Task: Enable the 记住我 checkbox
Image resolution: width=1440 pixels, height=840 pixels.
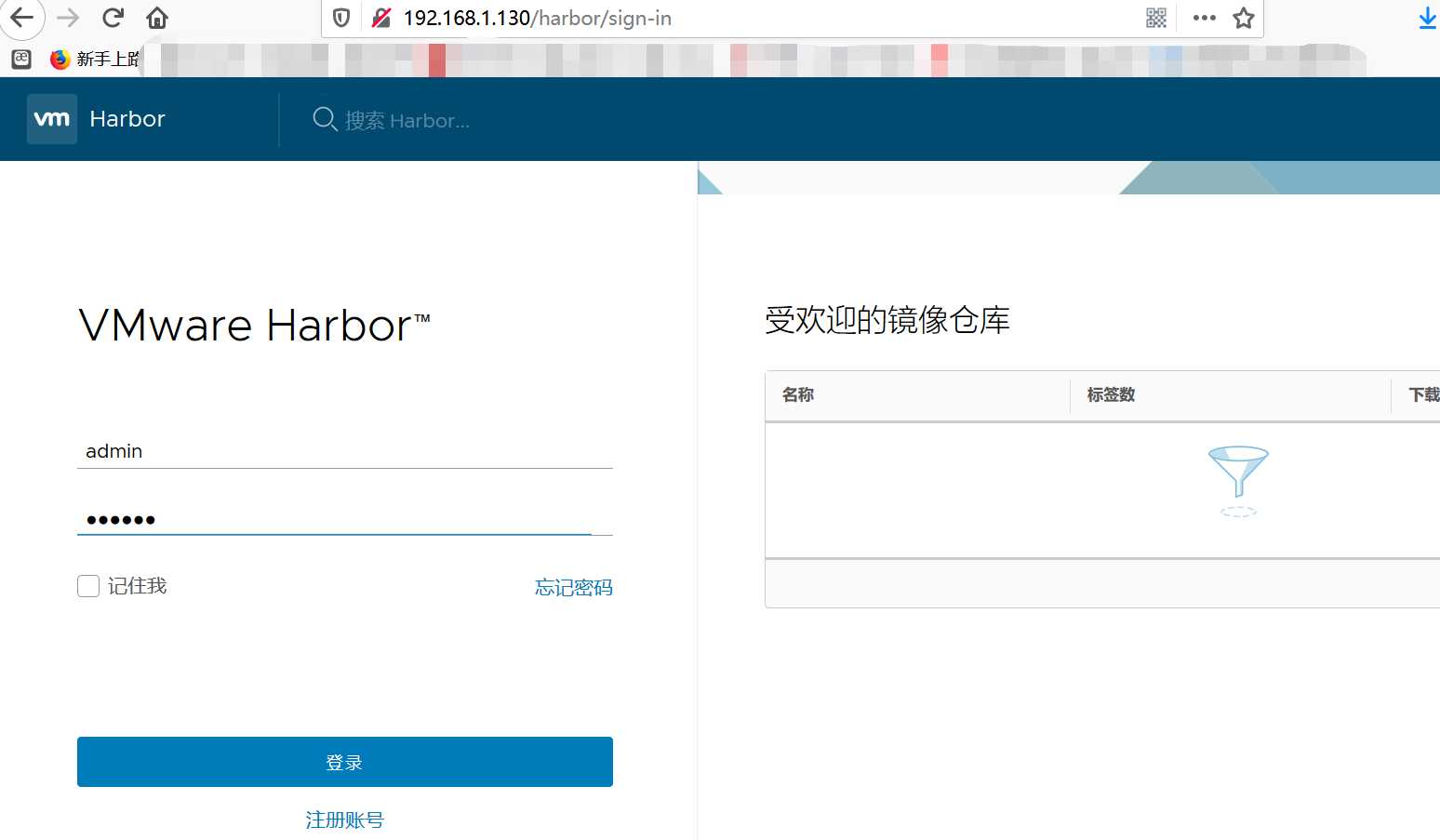Action: click(x=87, y=585)
